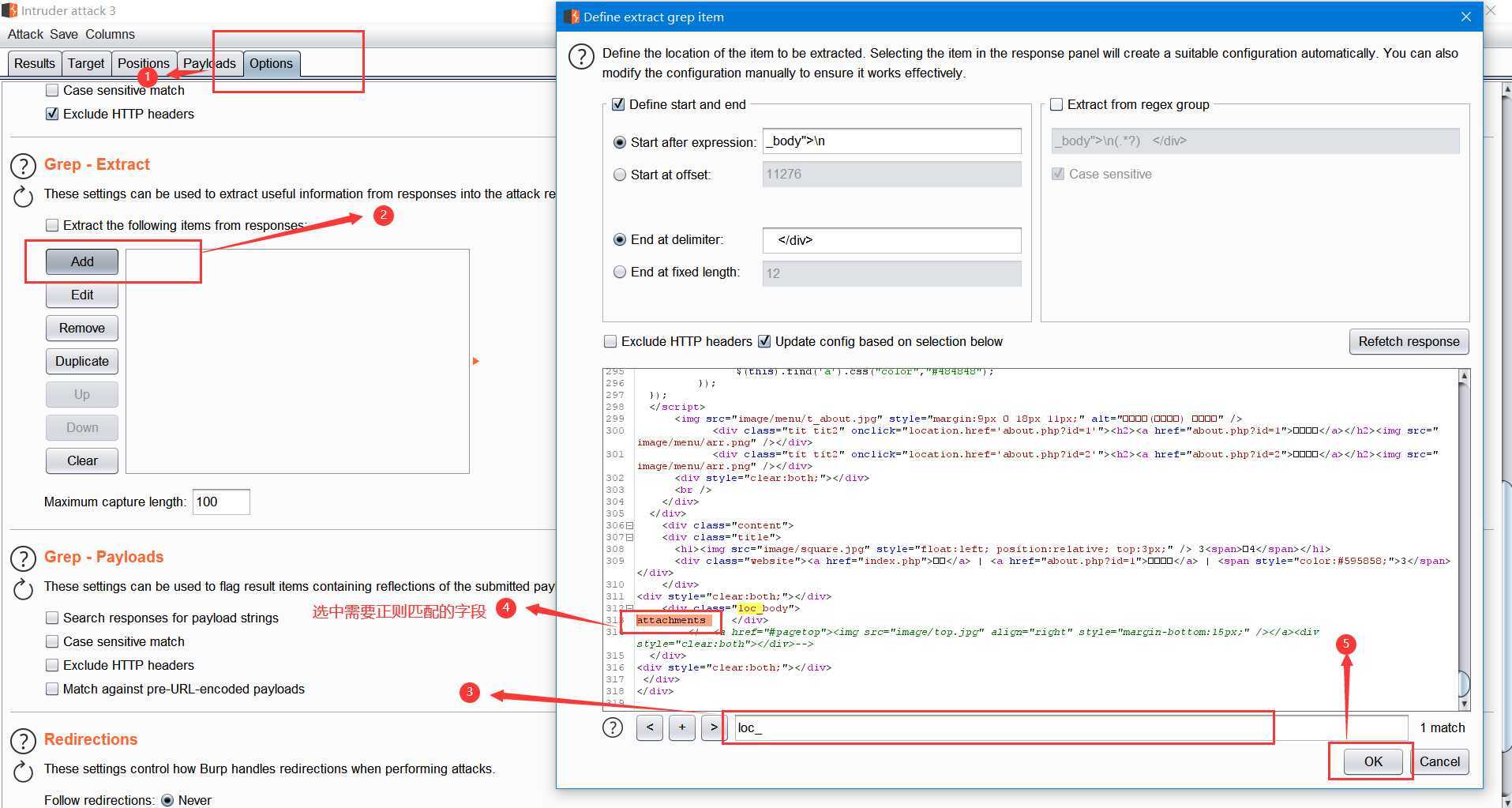Open the Attack menu
Screen dimensions: 1512x808
tap(25, 34)
